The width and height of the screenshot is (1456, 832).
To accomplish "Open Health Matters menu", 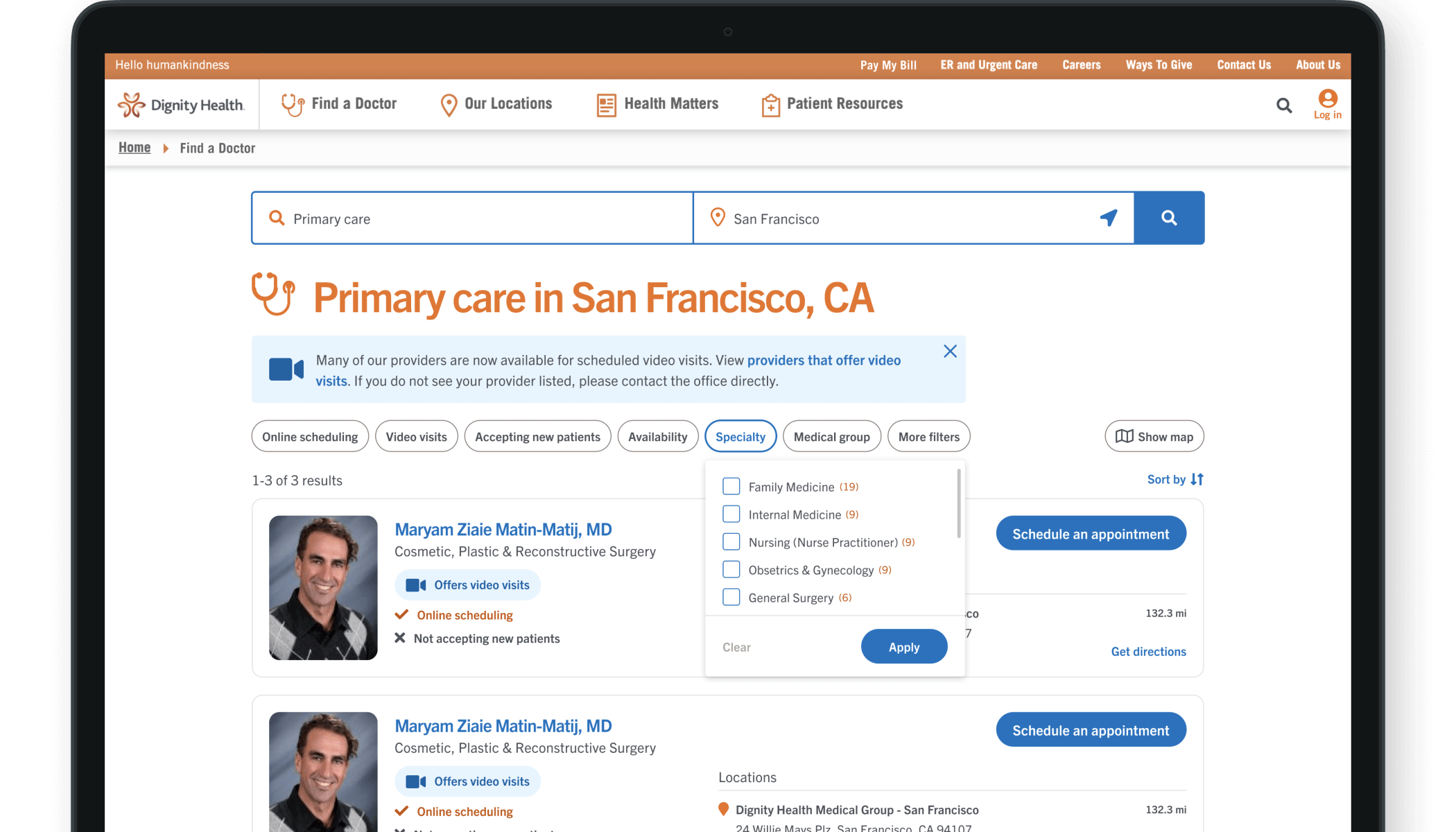I will (x=658, y=104).
